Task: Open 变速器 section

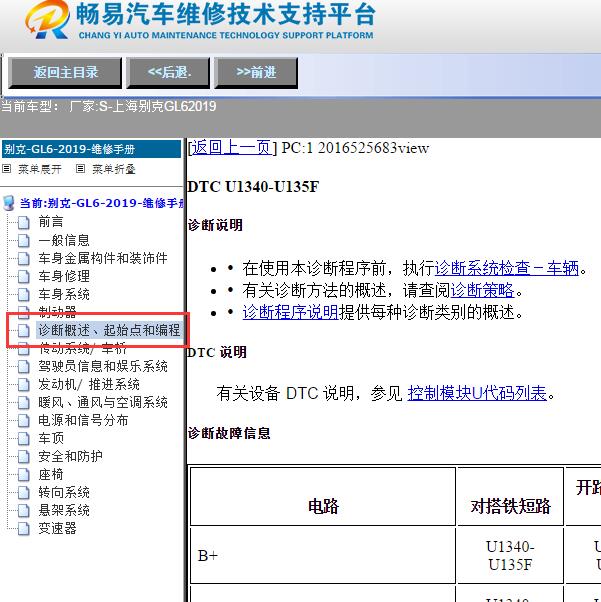Action: point(58,529)
